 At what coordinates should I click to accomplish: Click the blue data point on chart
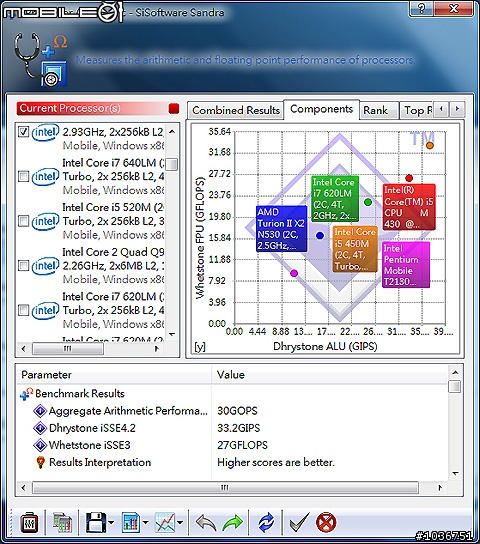click(320, 236)
